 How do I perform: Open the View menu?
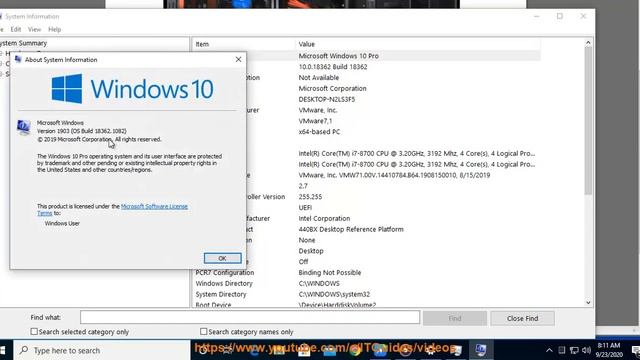click(x=34, y=29)
